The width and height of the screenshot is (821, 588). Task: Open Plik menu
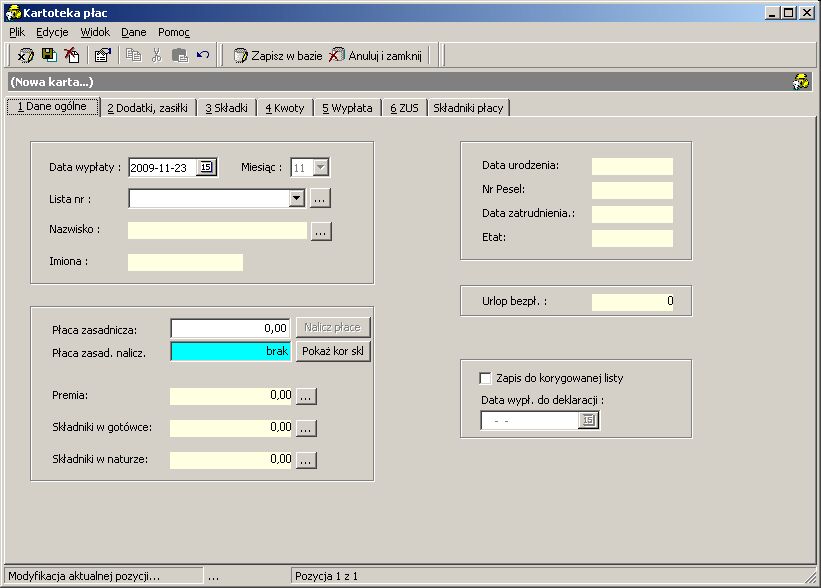(x=17, y=32)
